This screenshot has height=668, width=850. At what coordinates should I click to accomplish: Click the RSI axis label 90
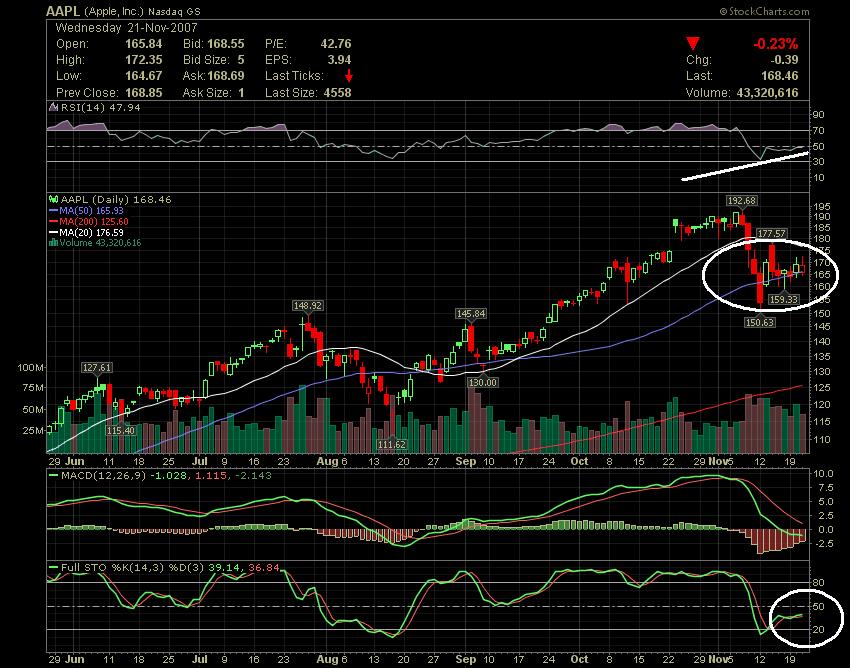818,114
